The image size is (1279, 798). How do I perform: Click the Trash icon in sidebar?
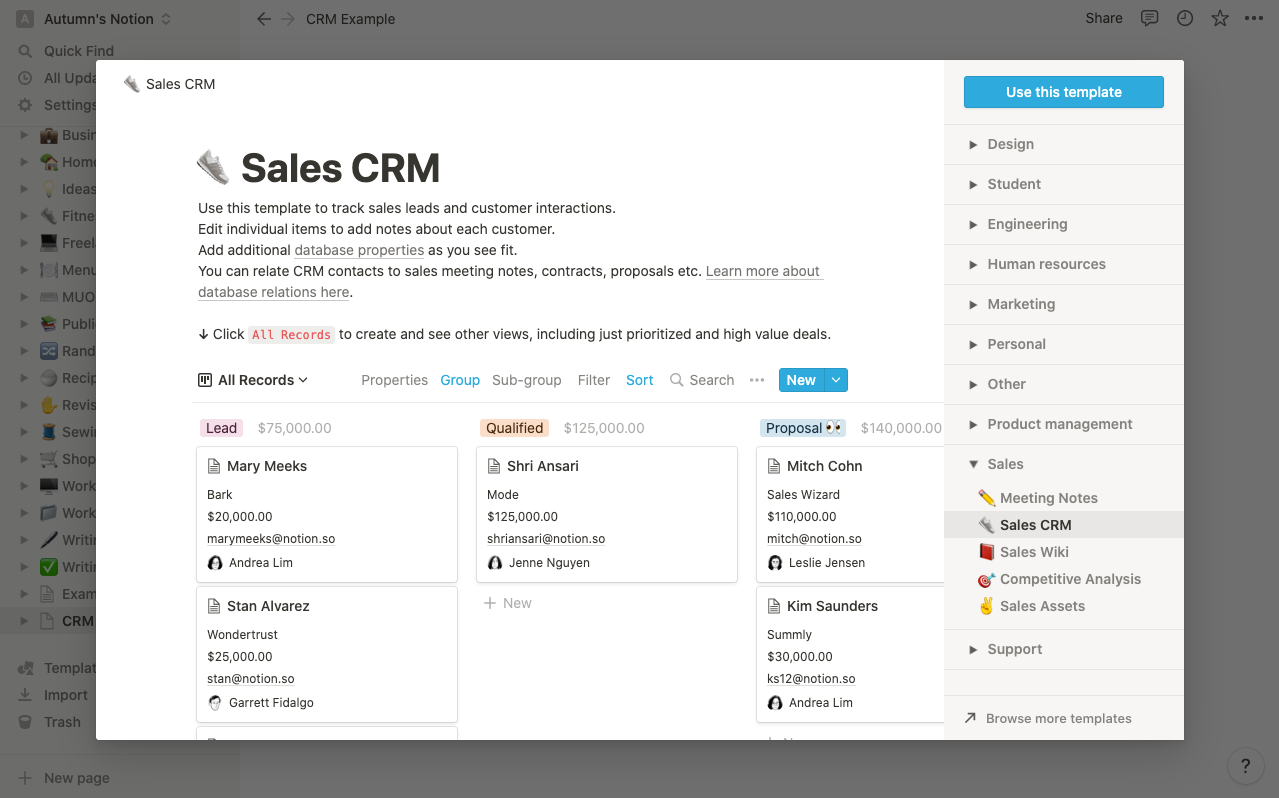pyautogui.click(x=25, y=722)
